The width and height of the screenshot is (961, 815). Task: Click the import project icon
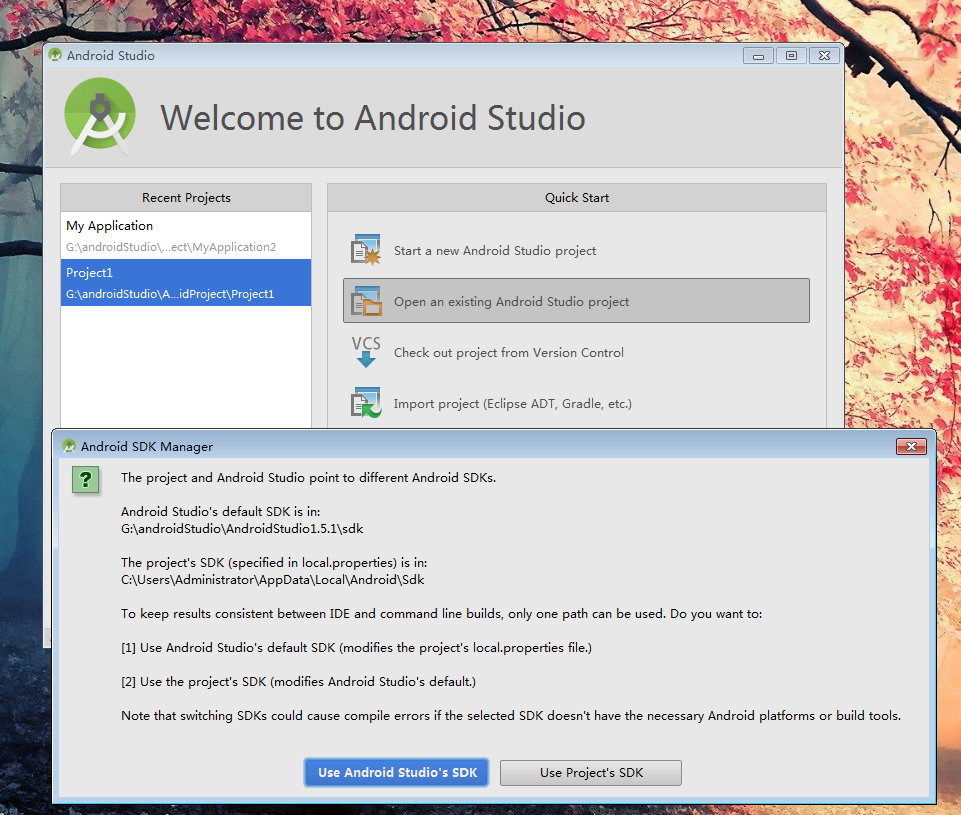[x=366, y=403]
